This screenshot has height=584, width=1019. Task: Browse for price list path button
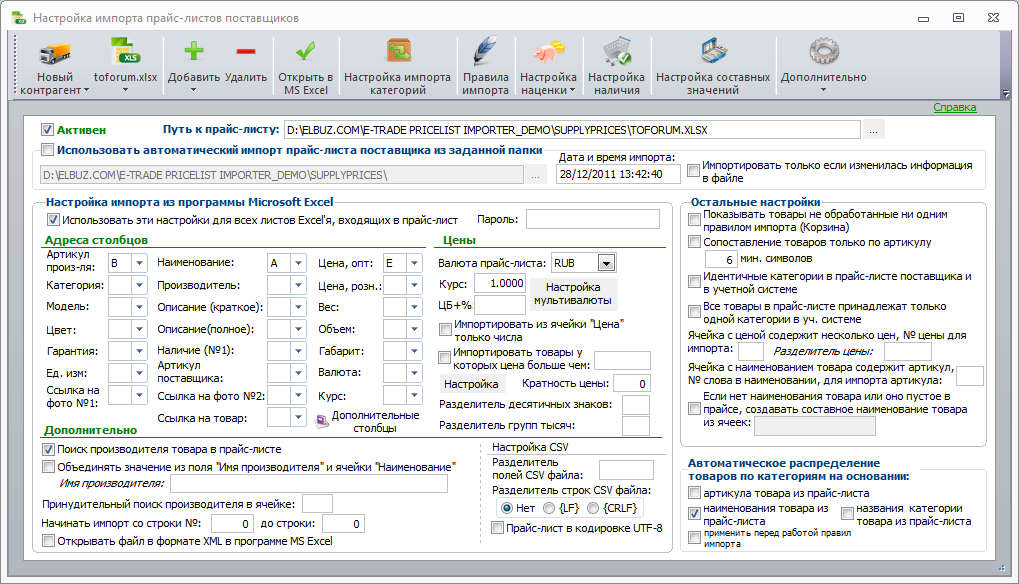coord(873,130)
